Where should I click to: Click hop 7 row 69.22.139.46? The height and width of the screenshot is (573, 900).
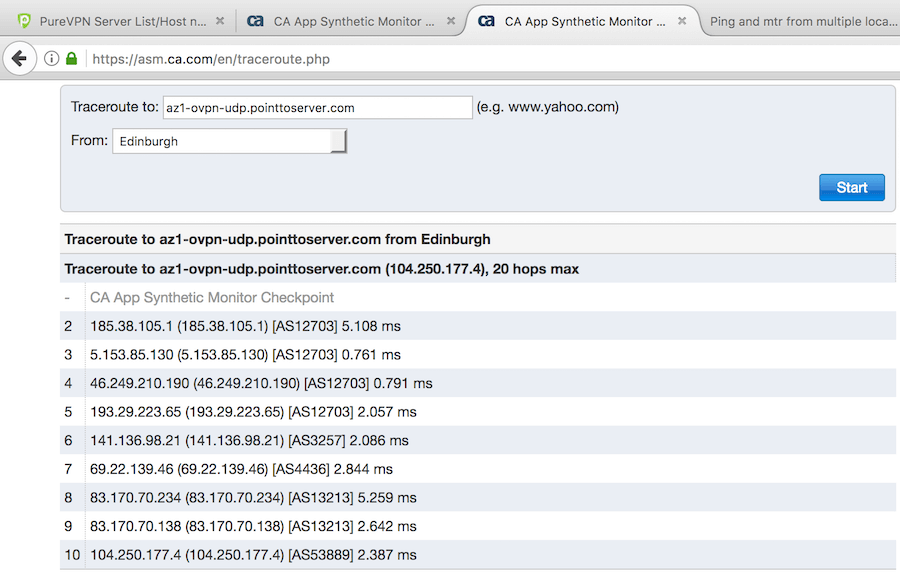[478, 469]
